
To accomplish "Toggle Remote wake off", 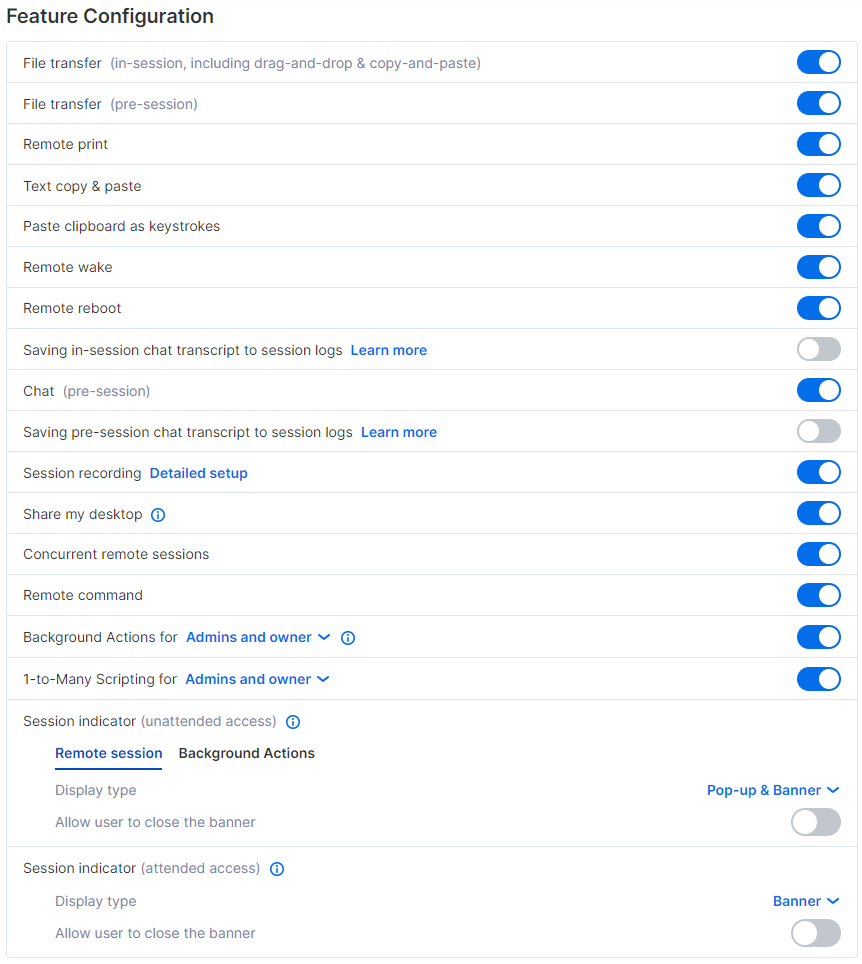I will 818,267.
